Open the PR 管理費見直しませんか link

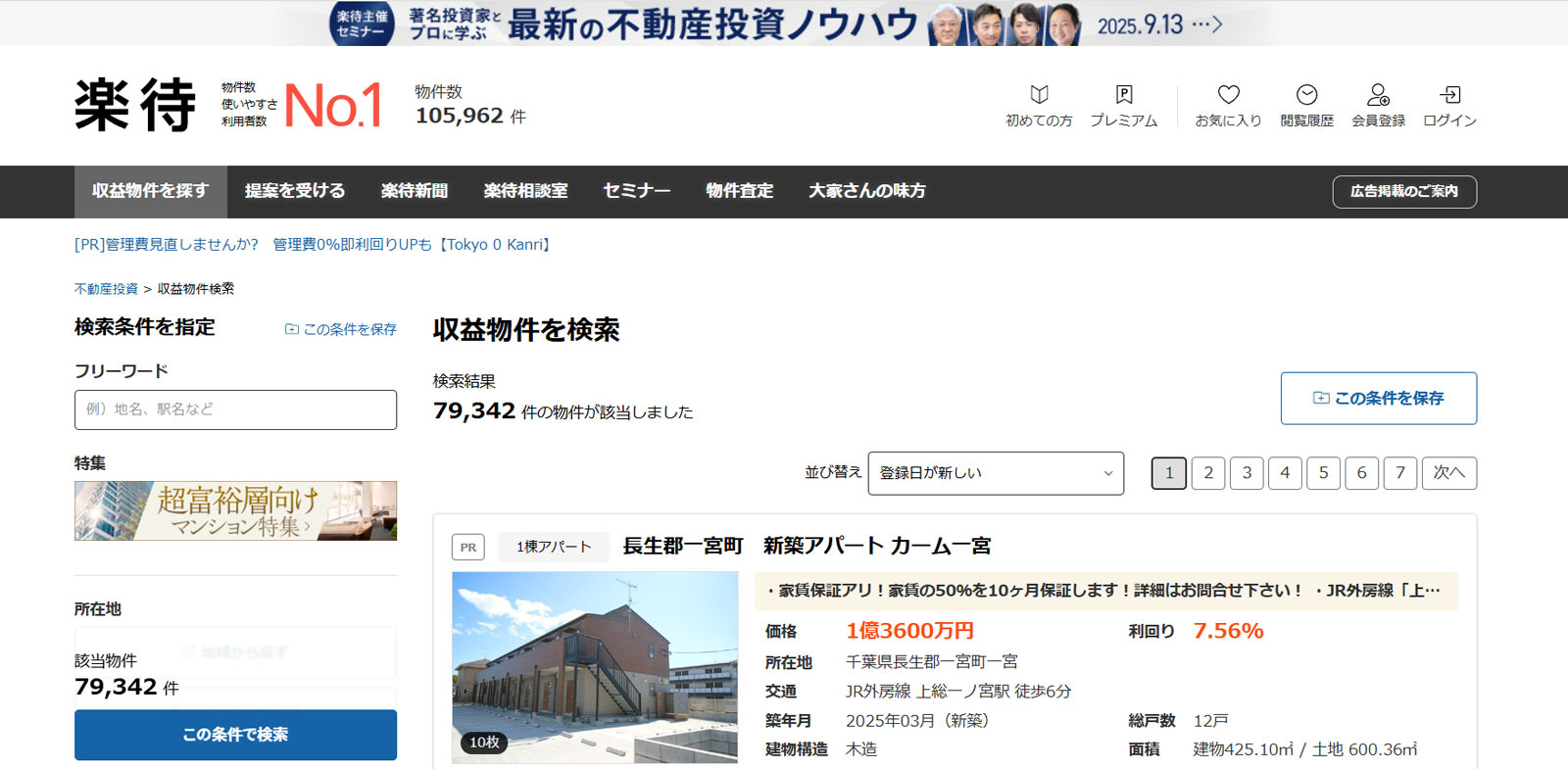point(315,245)
